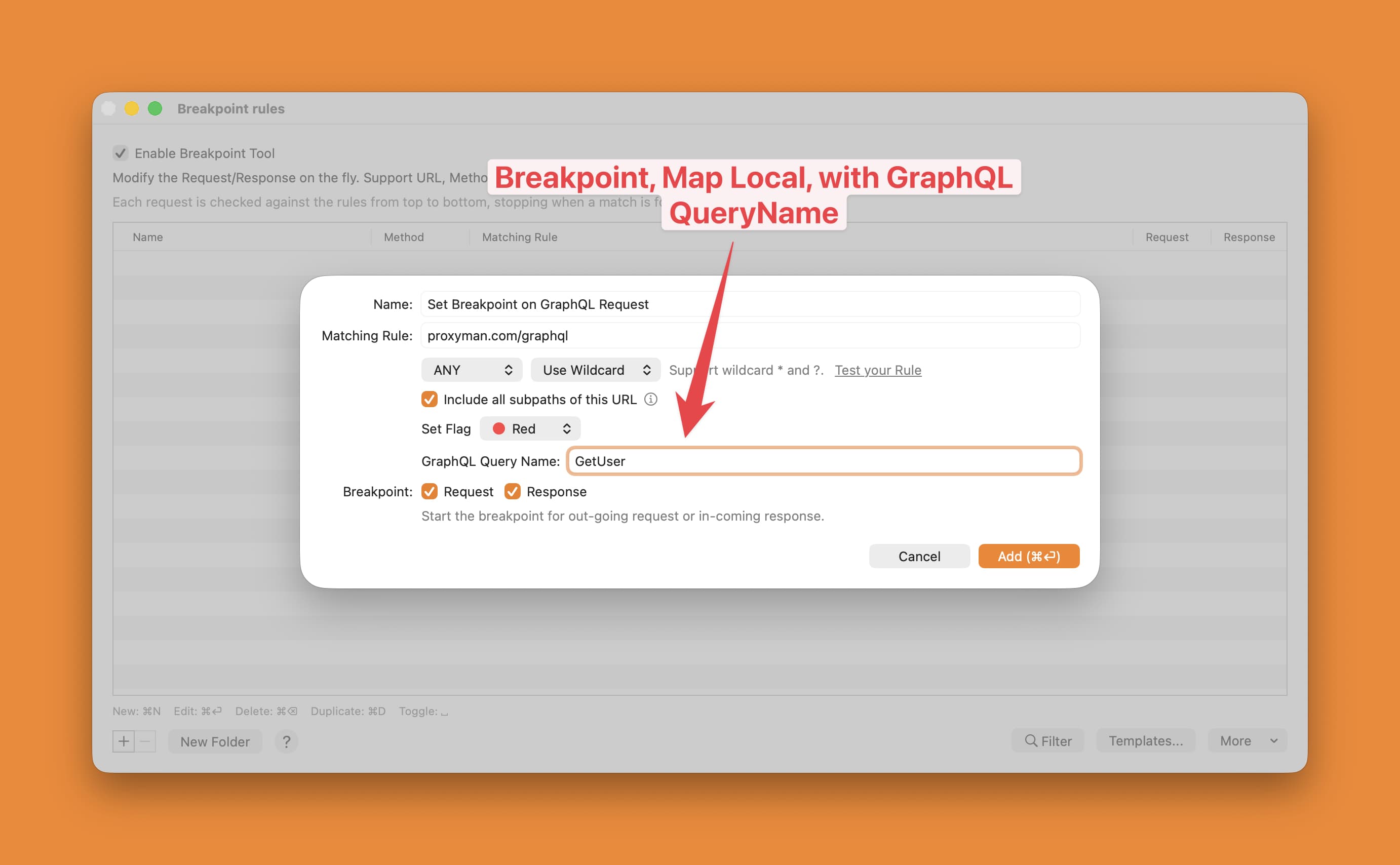Open help via question mark icon
This screenshot has height=865, width=1400.
tap(286, 741)
